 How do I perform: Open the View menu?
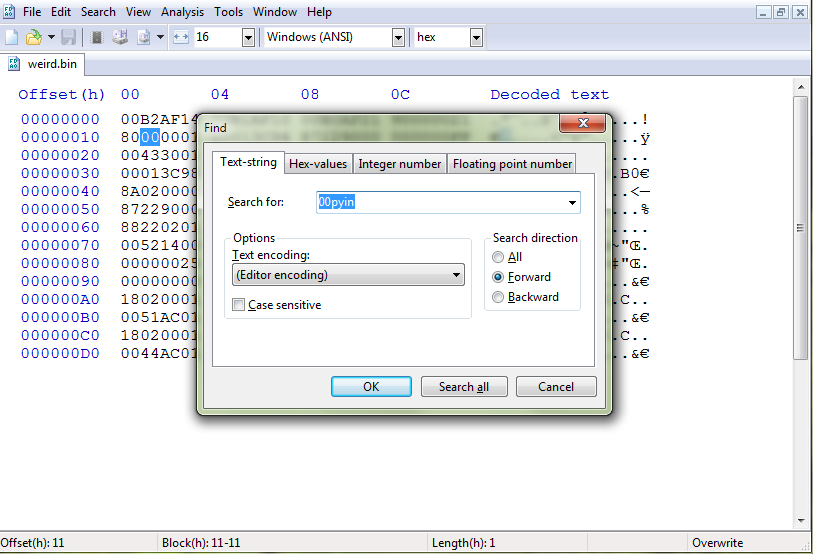coord(138,12)
